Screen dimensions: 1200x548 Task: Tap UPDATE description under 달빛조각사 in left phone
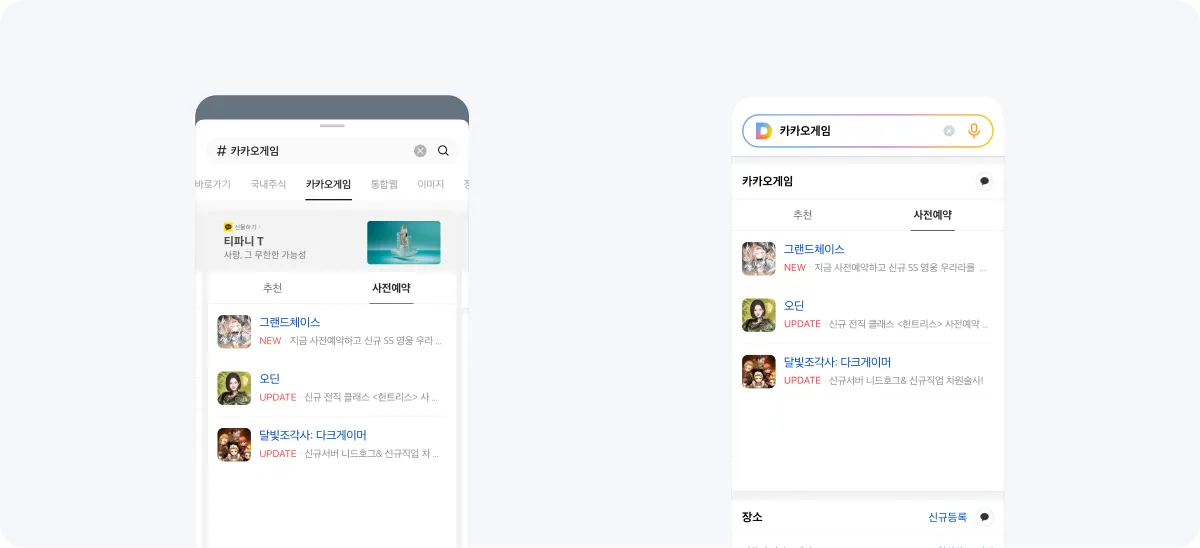349,454
